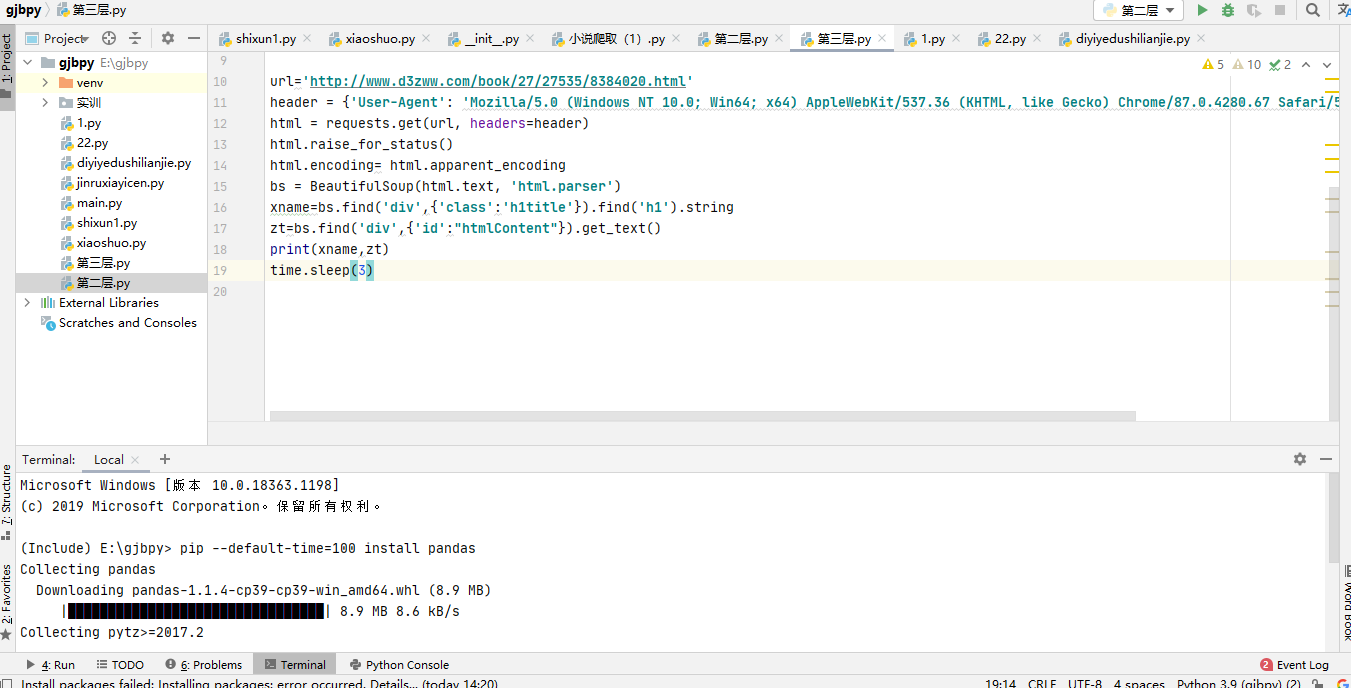The width and height of the screenshot is (1351, 688).
Task: Locate the open file with the target icon
Action: pyautogui.click(x=109, y=38)
